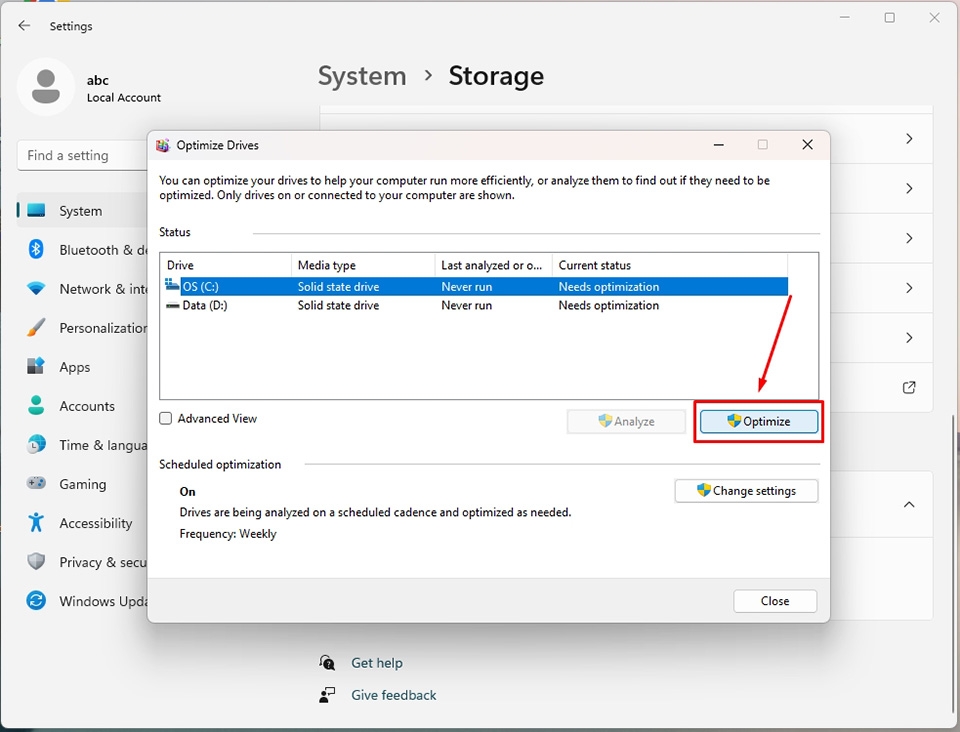The width and height of the screenshot is (960, 732).
Task: Click the Bluetooth icon in sidebar
Action: coord(36,249)
